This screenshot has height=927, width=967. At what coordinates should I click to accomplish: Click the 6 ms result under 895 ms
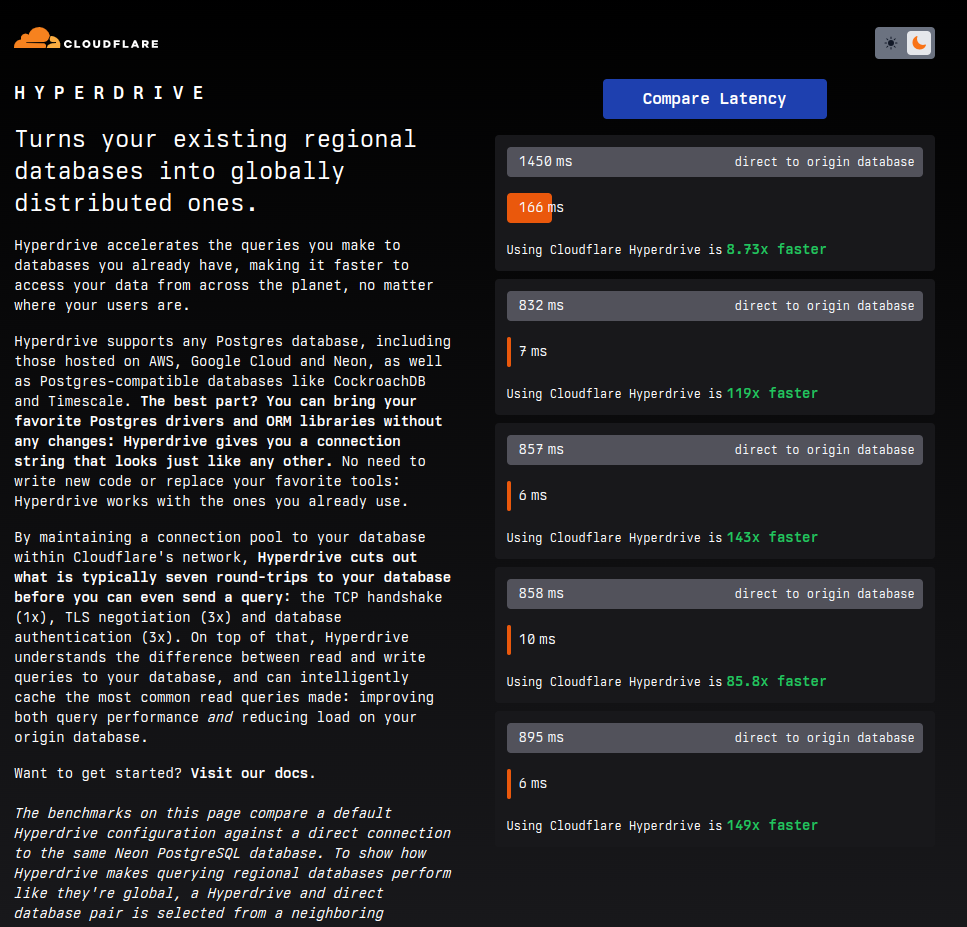coord(533,784)
